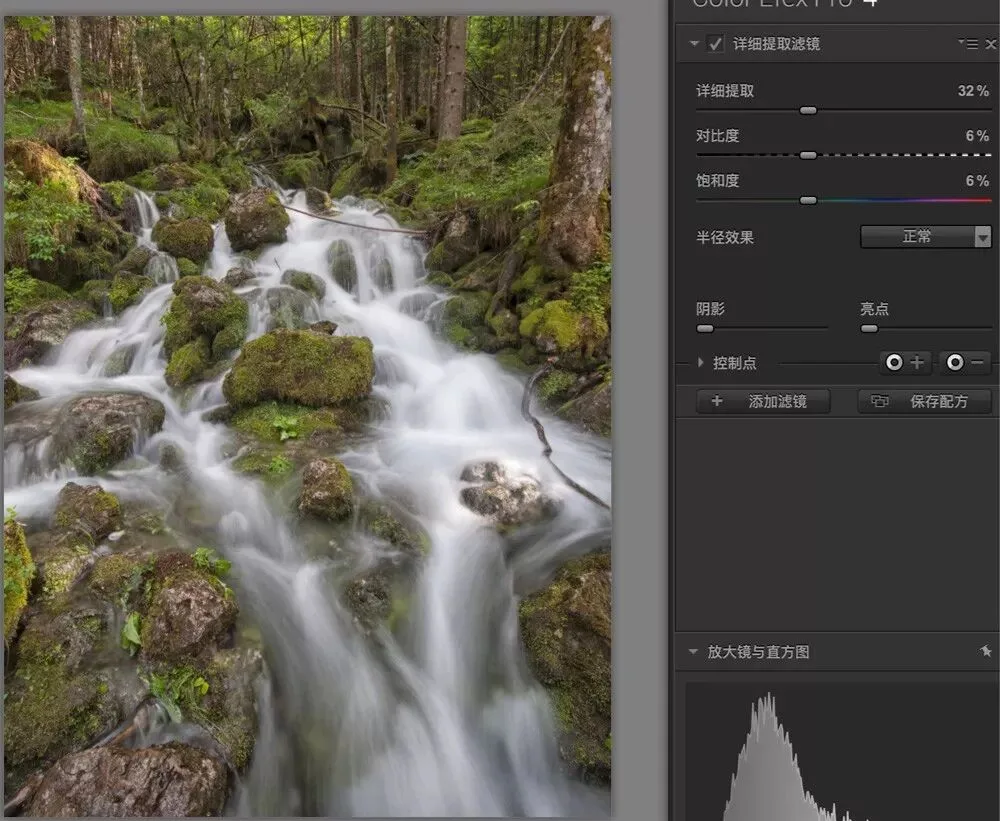1000x821 pixels.
Task: Add a negative control point
Action: pyautogui.click(x=966, y=362)
